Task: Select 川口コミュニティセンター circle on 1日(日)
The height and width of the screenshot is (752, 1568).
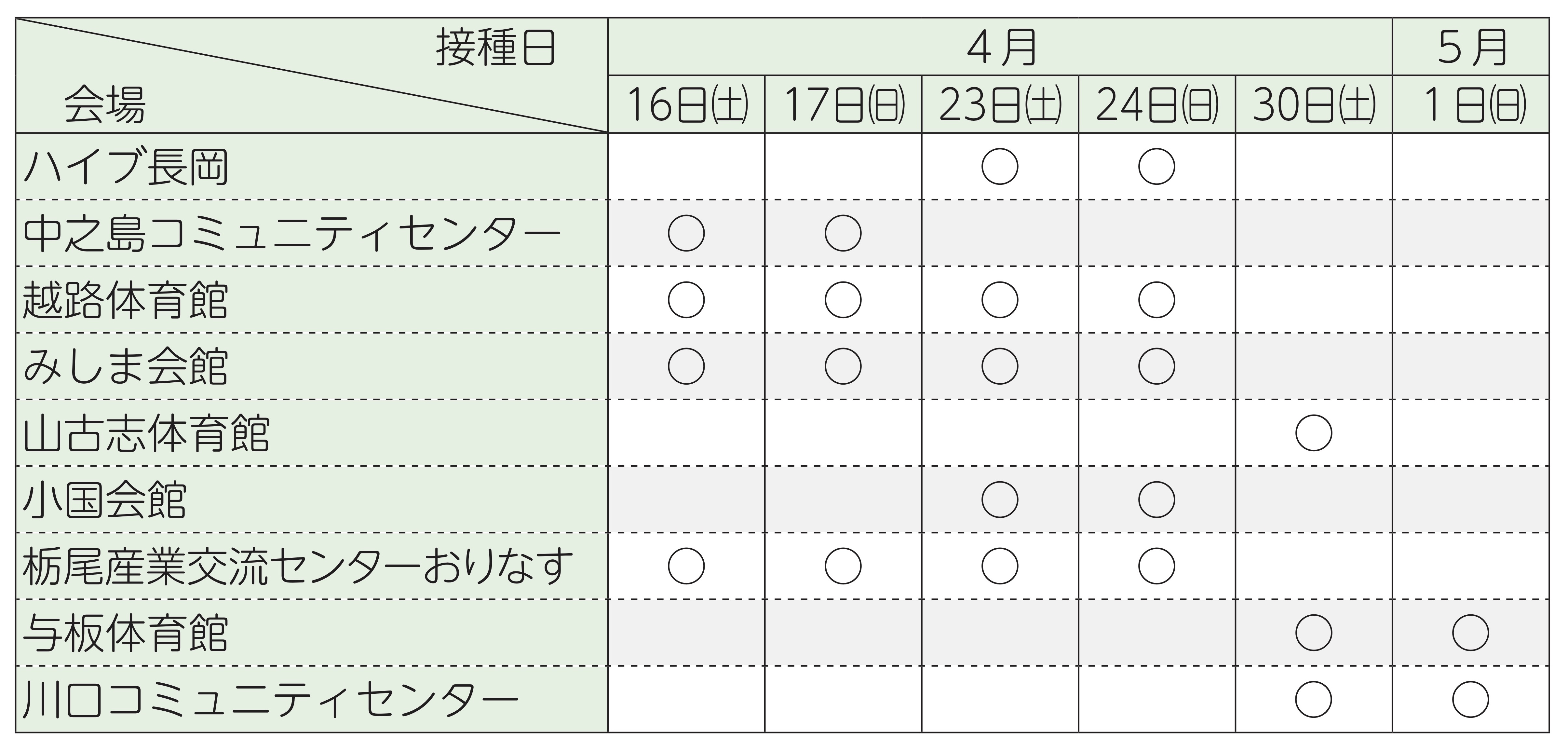Action: click(1471, 699)
